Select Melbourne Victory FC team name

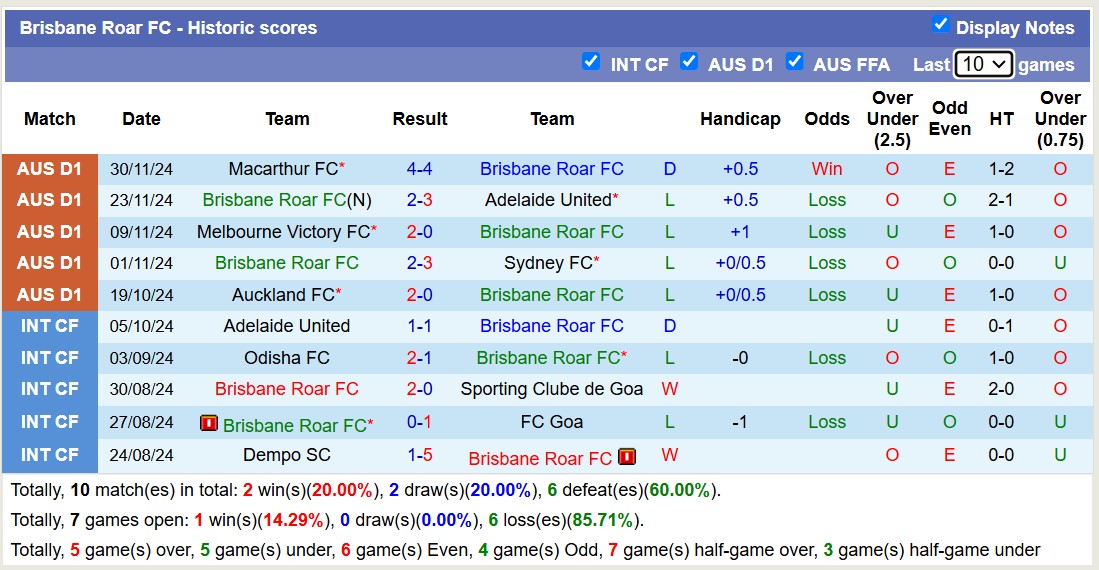283,232
